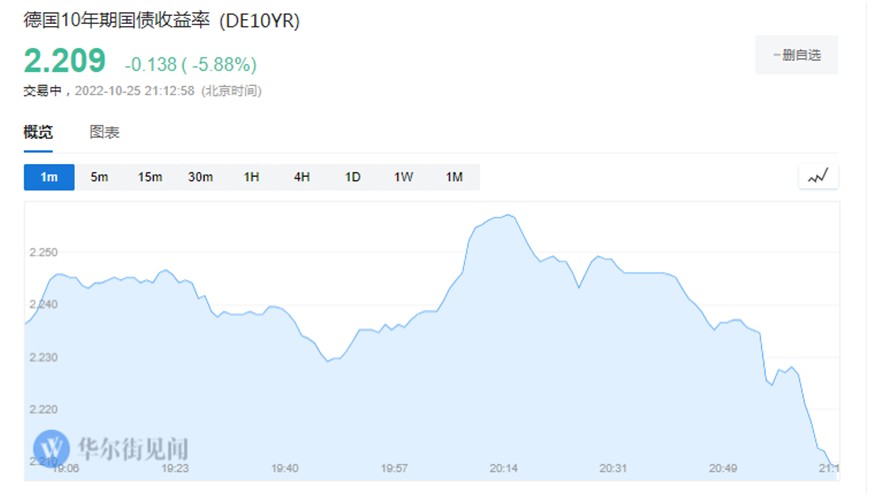Screen dimensions: 869x496
Task: Select the 4H timeframe
Action: [x=302, y=177]
